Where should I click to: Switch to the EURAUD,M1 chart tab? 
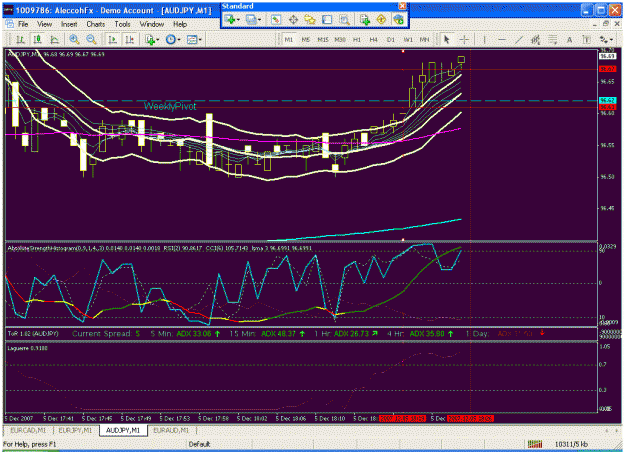pos(171,430)
